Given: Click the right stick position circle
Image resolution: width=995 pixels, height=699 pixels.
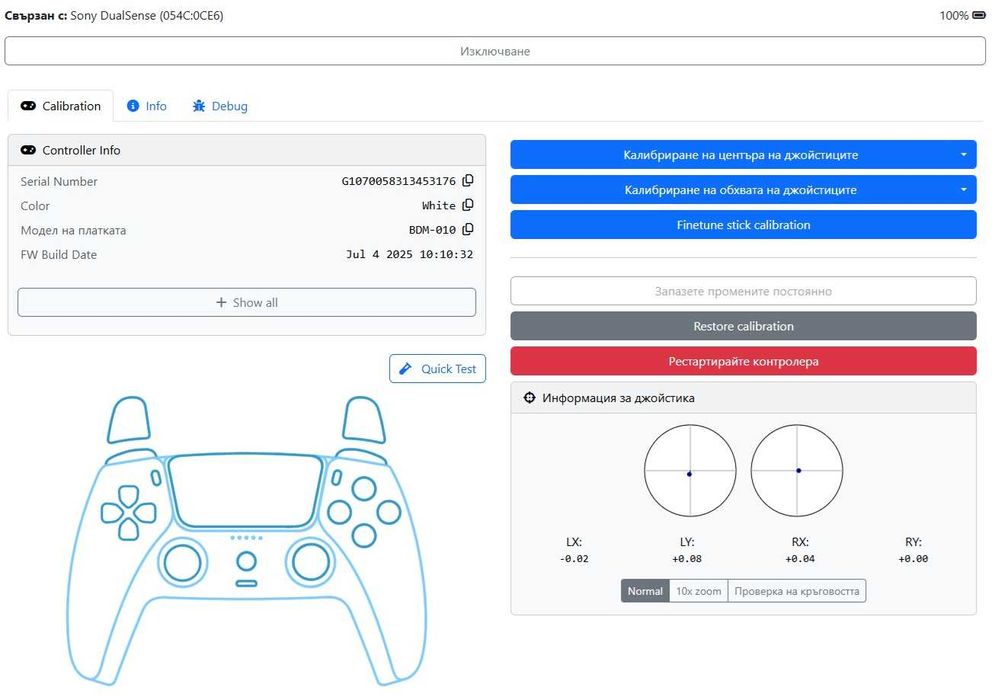Looking at the screenshot, I should coord(797,471).
